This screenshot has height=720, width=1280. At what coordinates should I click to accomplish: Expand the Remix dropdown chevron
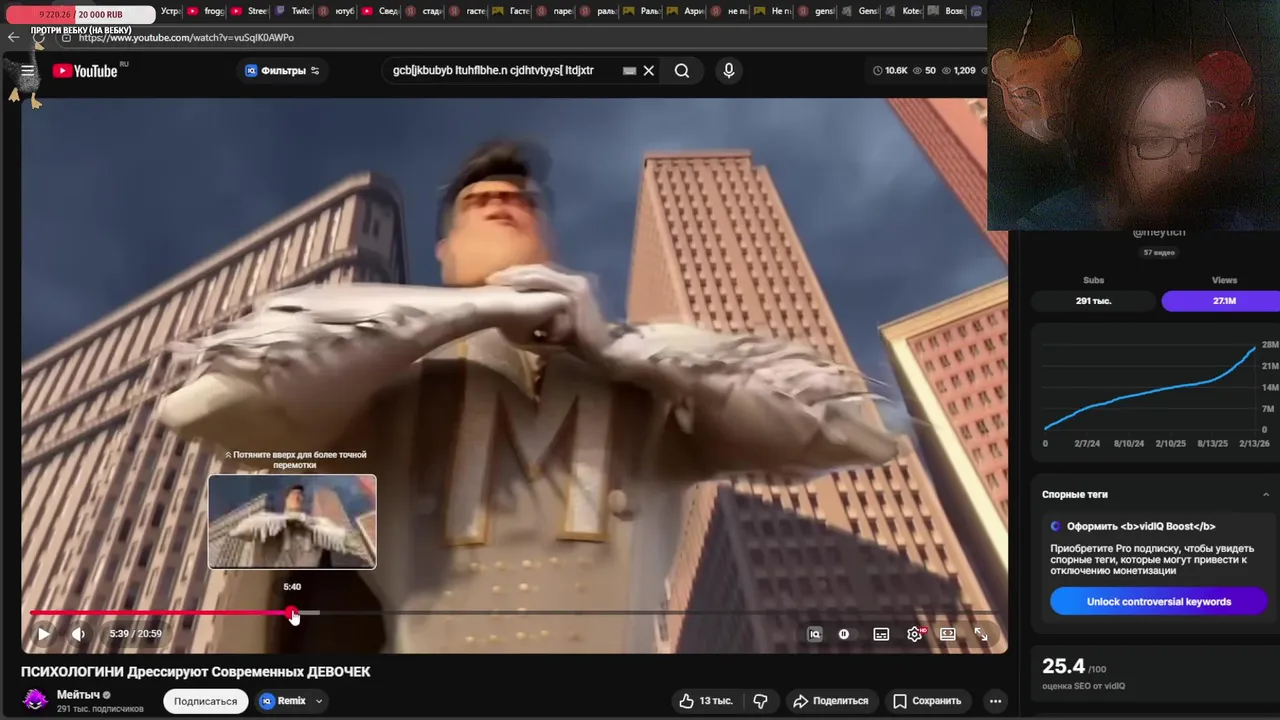pyautogui.click(x=319, y=701)
